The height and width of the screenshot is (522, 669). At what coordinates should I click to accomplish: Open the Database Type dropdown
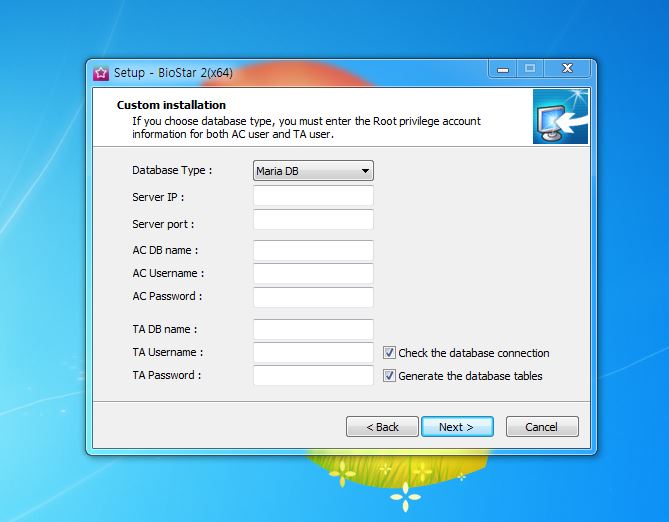coord(312,171)
